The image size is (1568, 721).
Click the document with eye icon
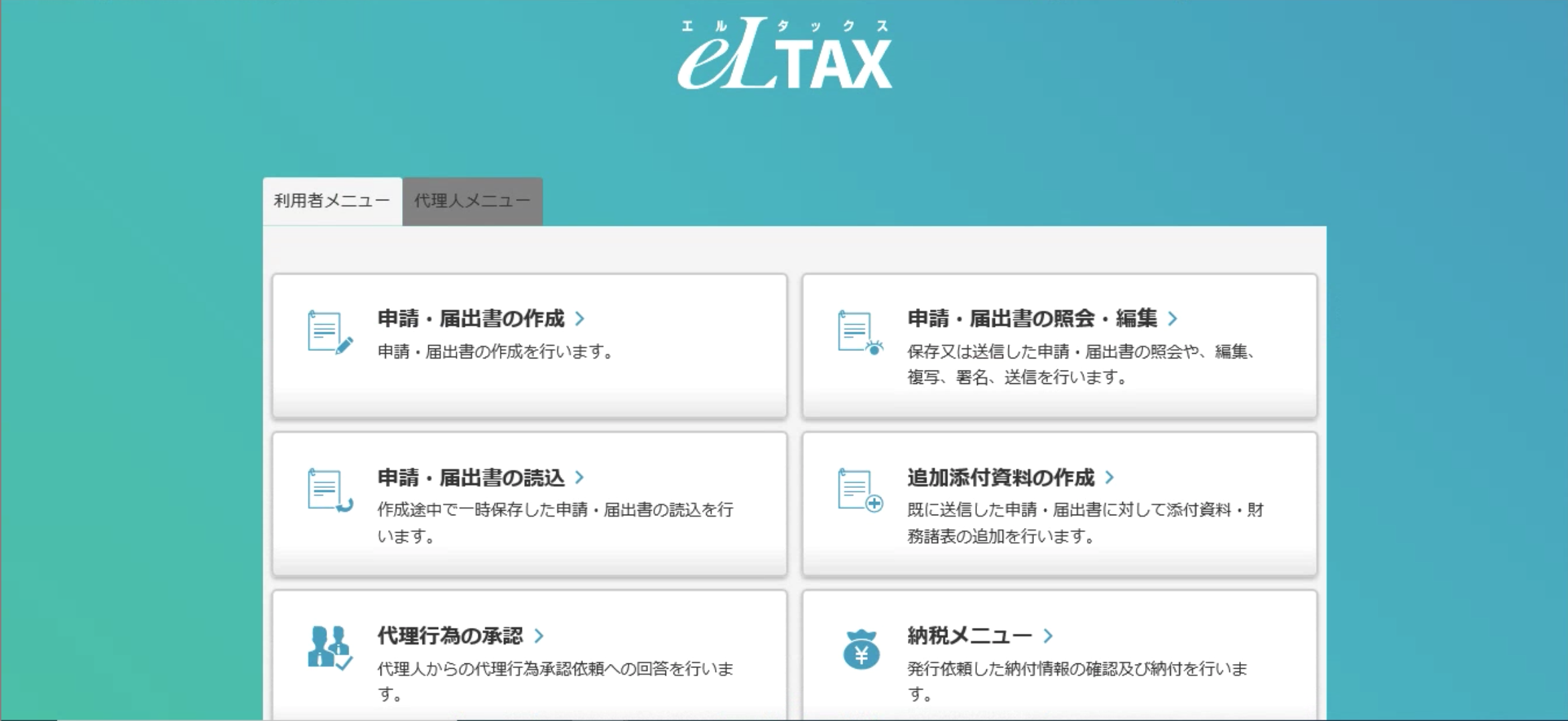coord(859,332)
